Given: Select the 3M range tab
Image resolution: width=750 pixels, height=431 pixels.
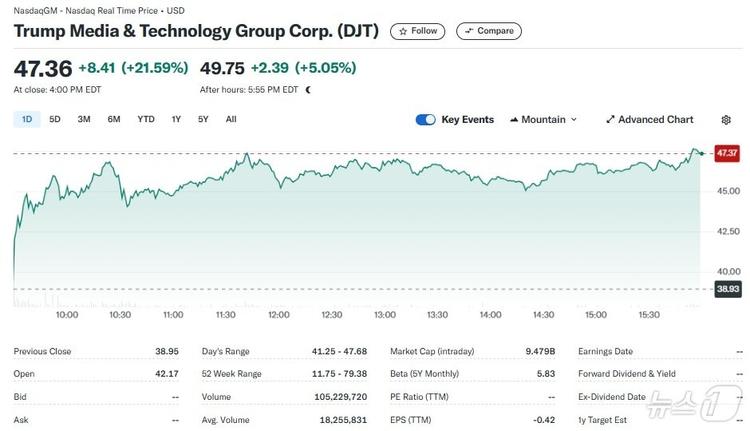Looking at the screenshot, I should point(84,120).
